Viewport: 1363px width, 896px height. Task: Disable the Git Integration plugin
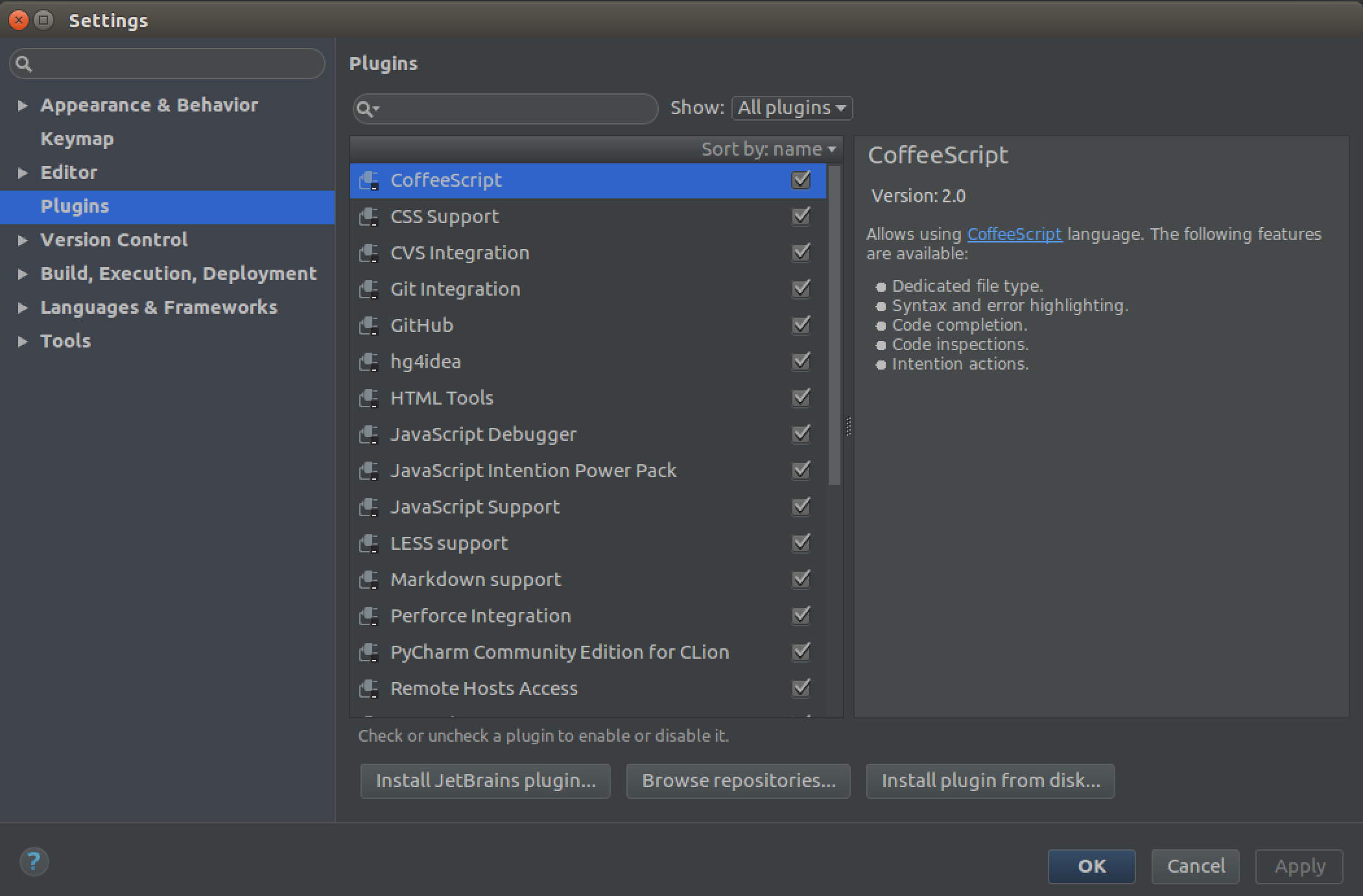801,289
